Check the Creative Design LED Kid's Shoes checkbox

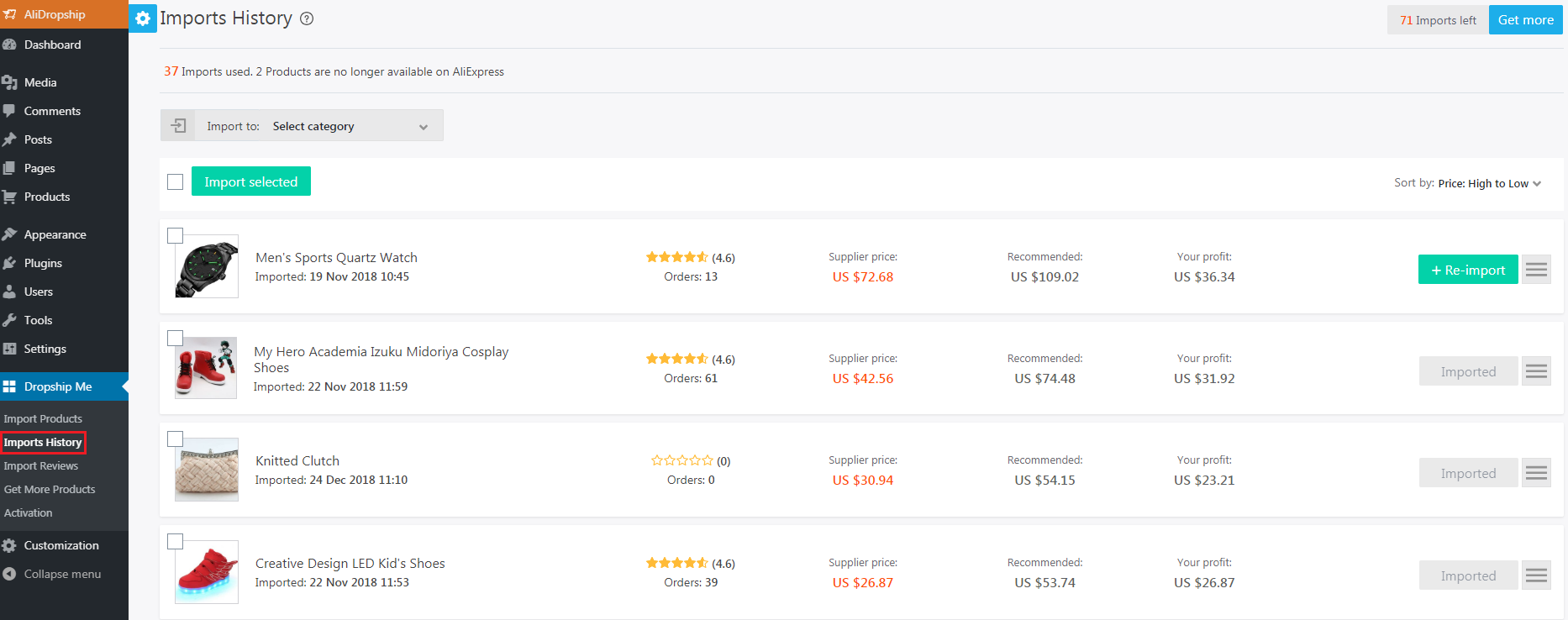click(175, 541)
